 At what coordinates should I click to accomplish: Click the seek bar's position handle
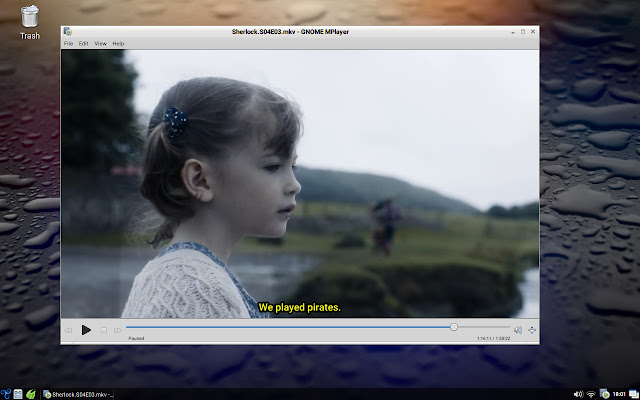pos(454,327)
